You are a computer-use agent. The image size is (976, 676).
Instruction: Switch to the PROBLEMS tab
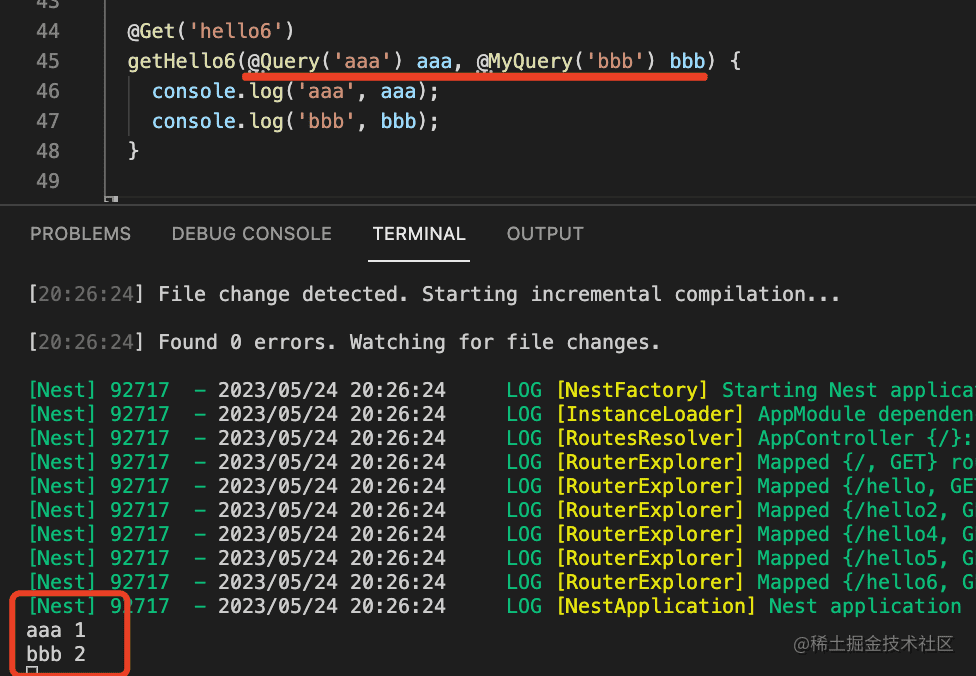click(80, 234)
